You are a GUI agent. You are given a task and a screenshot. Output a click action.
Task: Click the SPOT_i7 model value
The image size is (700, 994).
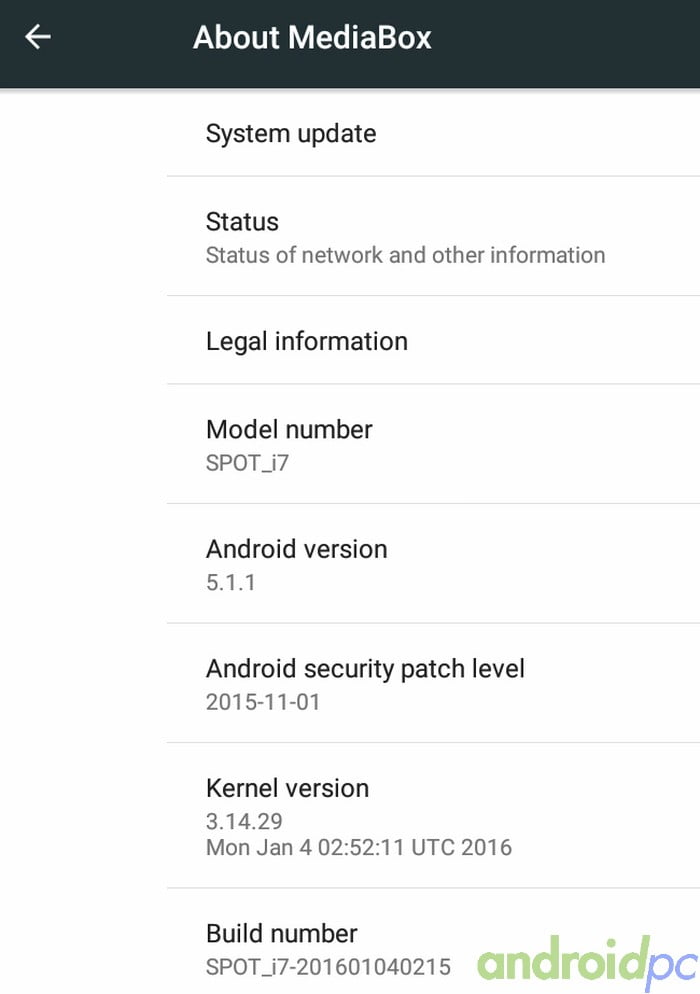(x=247, y=463)
